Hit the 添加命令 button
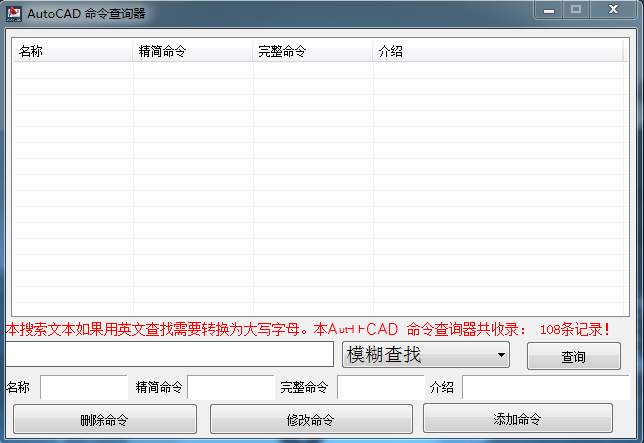Screen dimensions: 644x443 (517, 419)
